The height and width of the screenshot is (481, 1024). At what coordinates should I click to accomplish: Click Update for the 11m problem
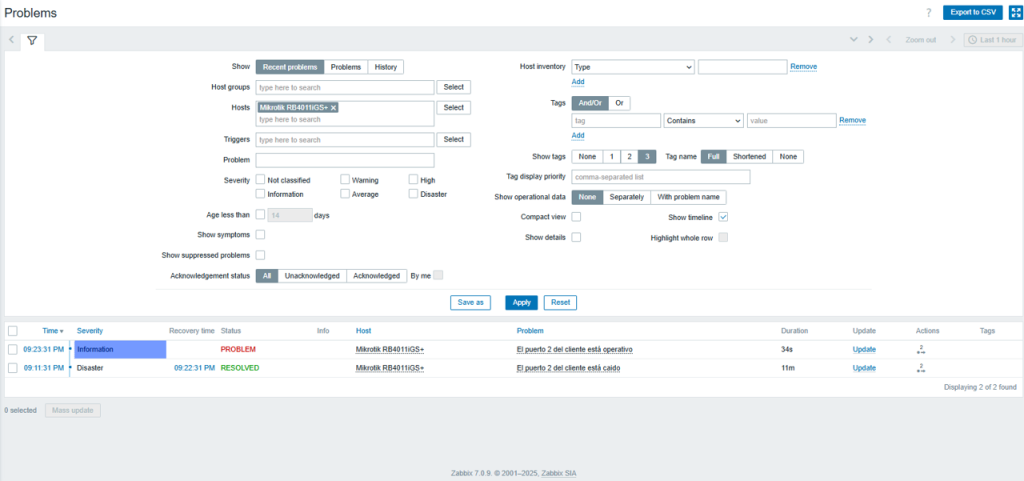pos(864,368)
